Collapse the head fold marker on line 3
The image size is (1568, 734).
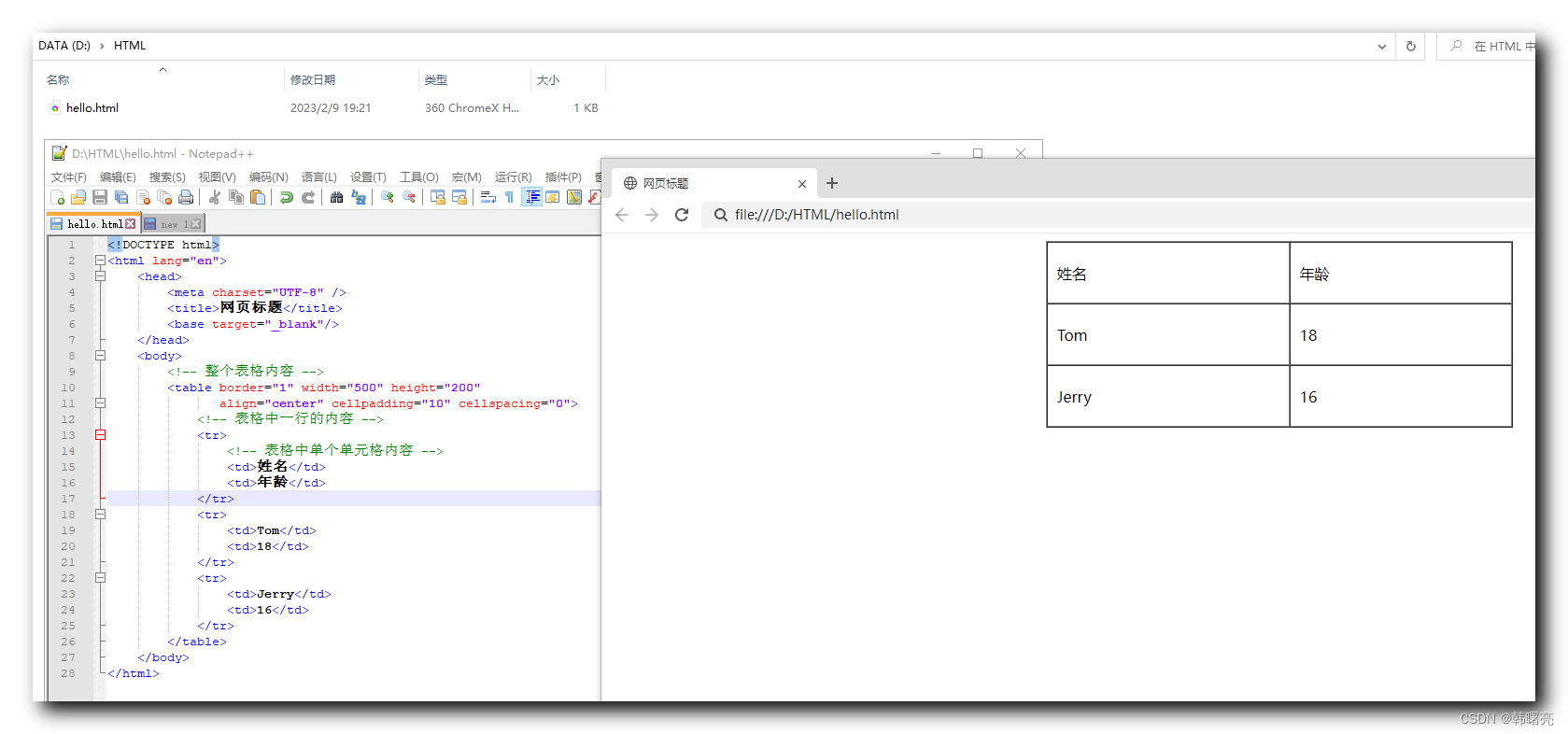tap(100, 276)
